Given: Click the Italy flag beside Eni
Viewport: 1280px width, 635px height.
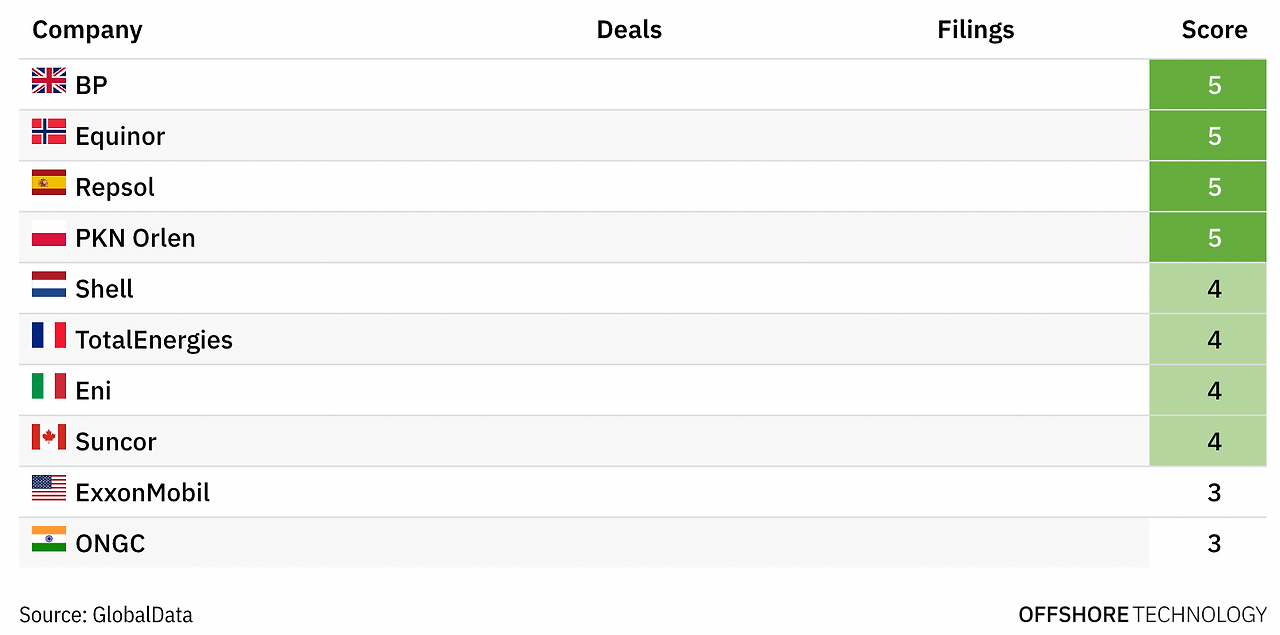Looking at the screenshot, I should [x=49, y=387].
